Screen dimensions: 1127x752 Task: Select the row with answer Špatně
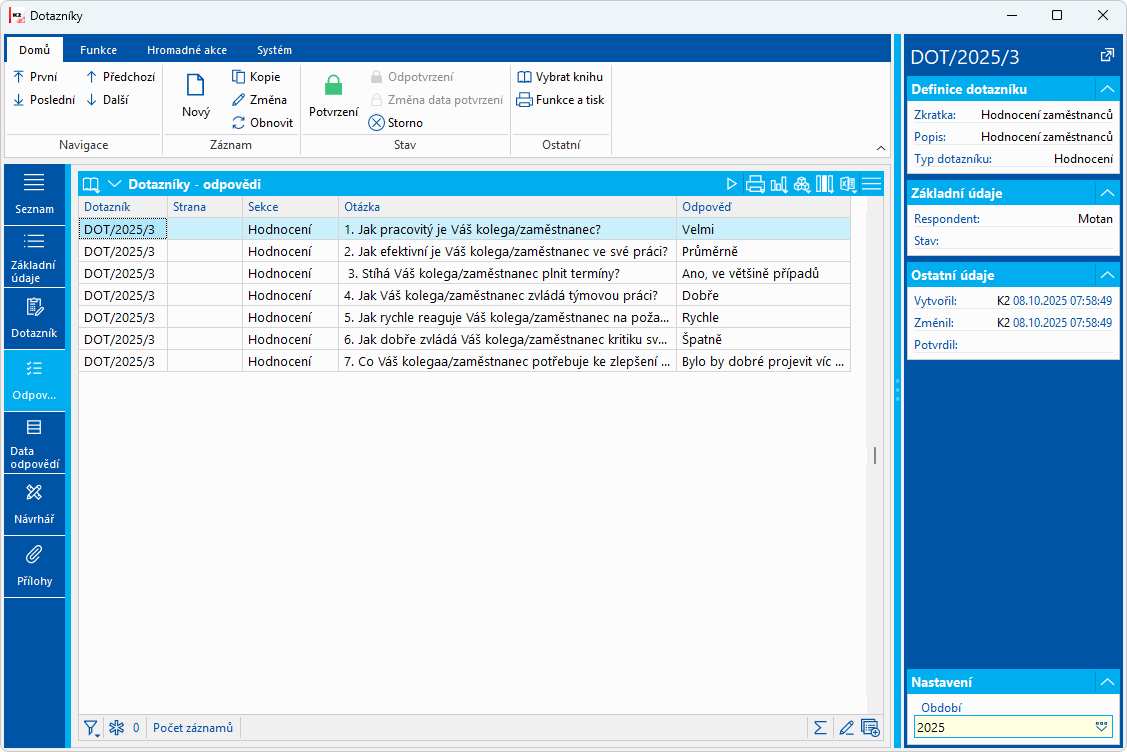point(464,339)
